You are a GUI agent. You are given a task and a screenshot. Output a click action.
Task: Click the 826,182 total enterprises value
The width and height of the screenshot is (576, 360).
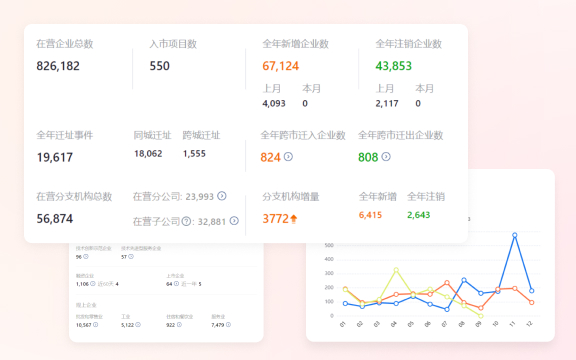[x=58, y=66]
